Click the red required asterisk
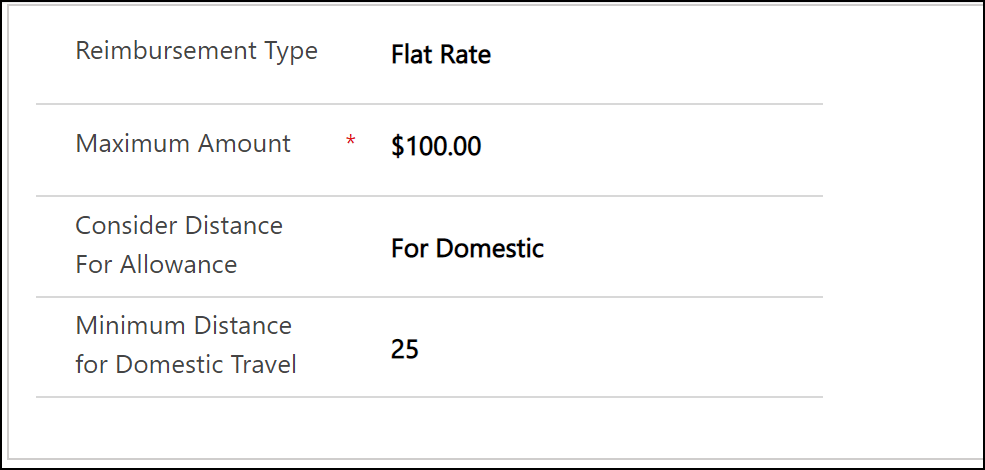 point(350,143)
